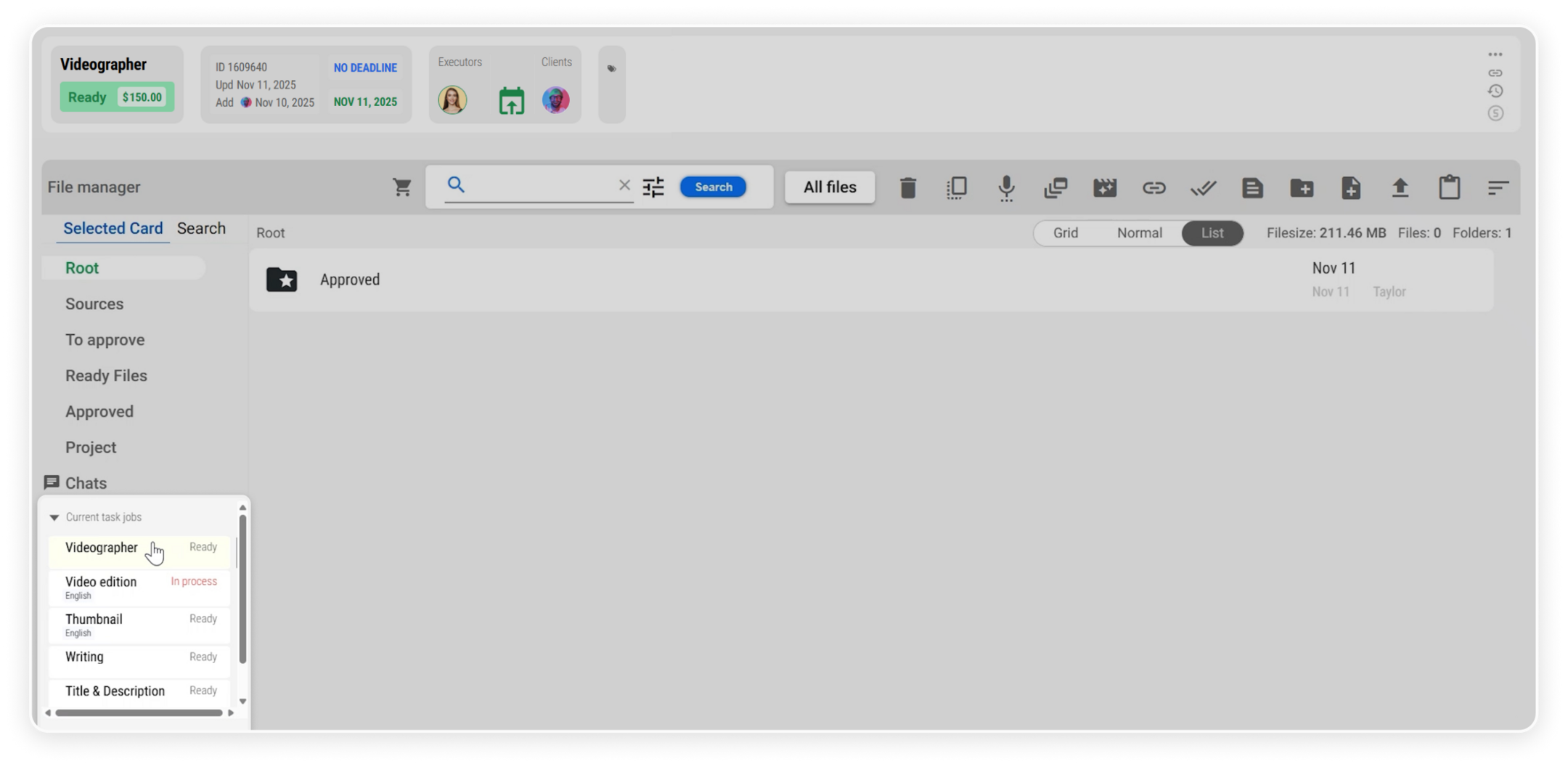
Task: Click the task jobs vertical scrollbar
Action: (x=242, y=588)
